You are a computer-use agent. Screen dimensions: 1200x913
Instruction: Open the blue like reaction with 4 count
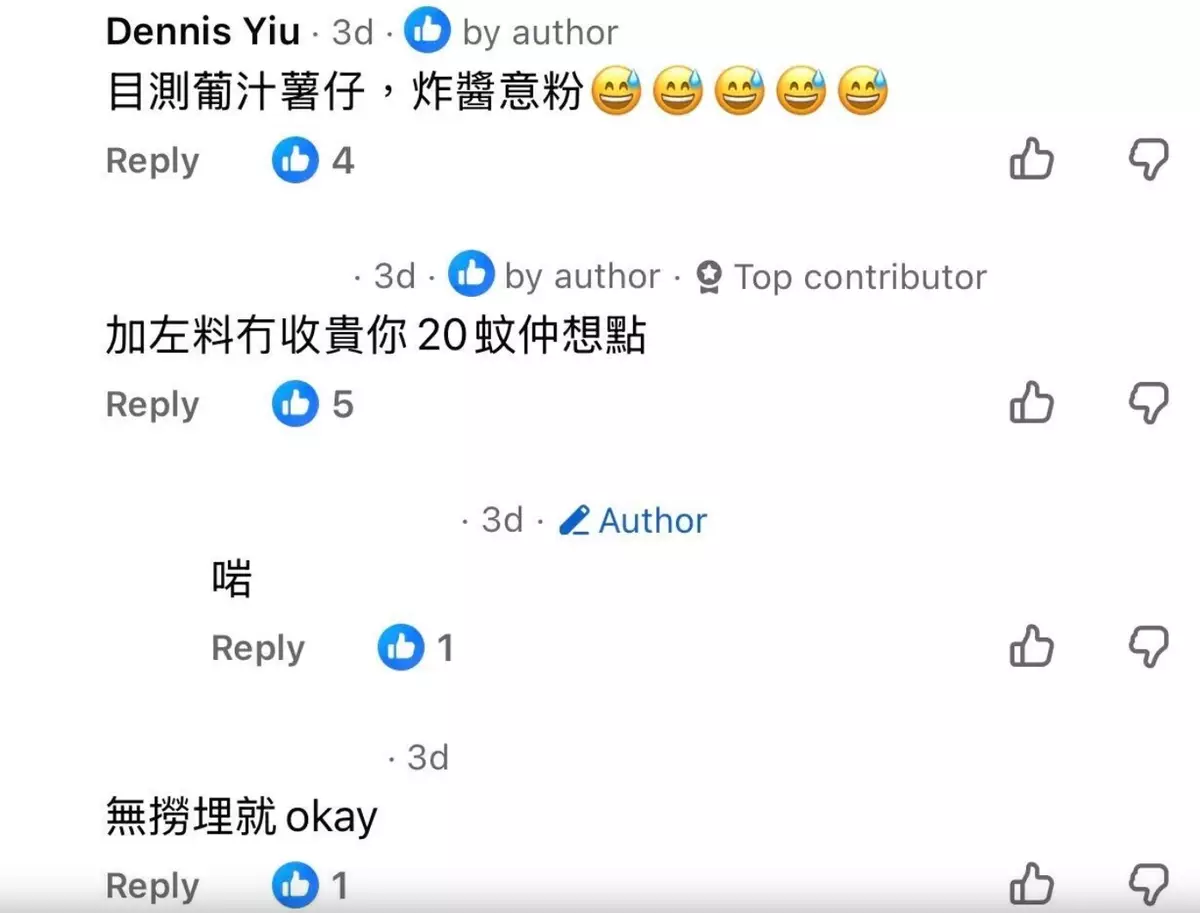pos(313,160)
